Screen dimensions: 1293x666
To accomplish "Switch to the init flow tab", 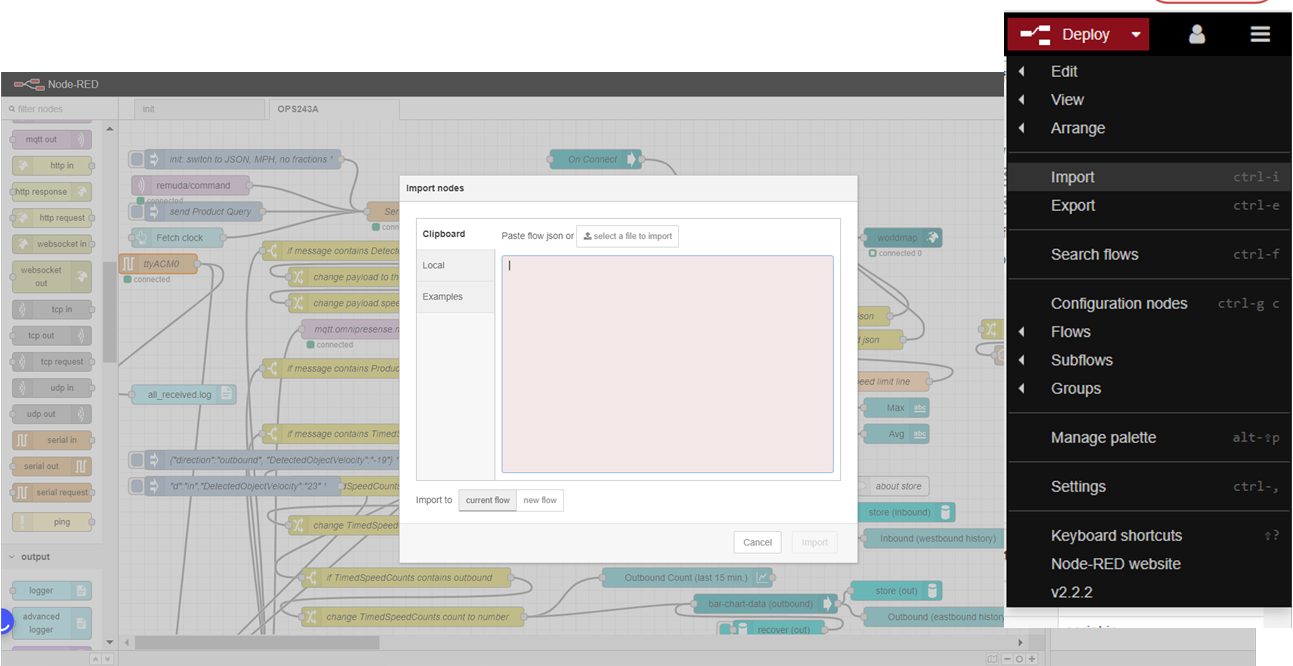I will tap(199, 108).
